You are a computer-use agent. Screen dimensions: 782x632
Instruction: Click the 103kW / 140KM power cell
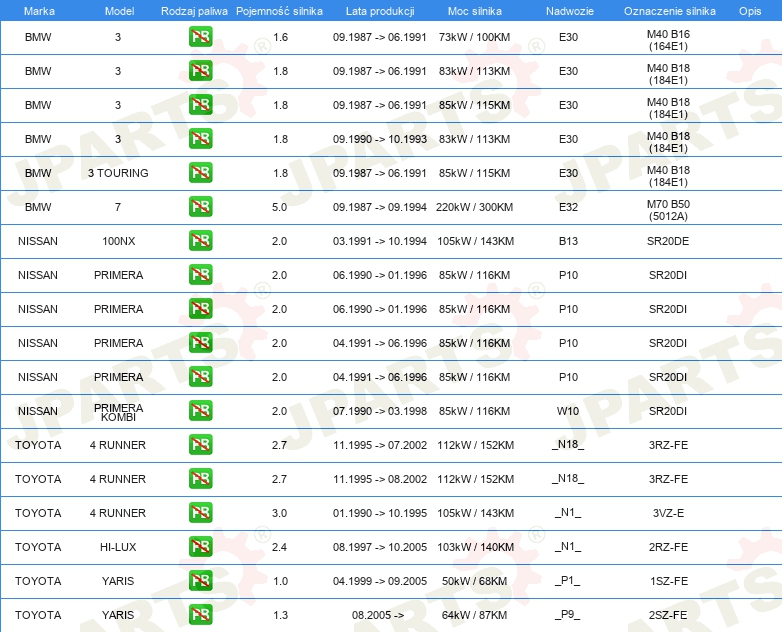pyautogui.click(x=475, y=547)
